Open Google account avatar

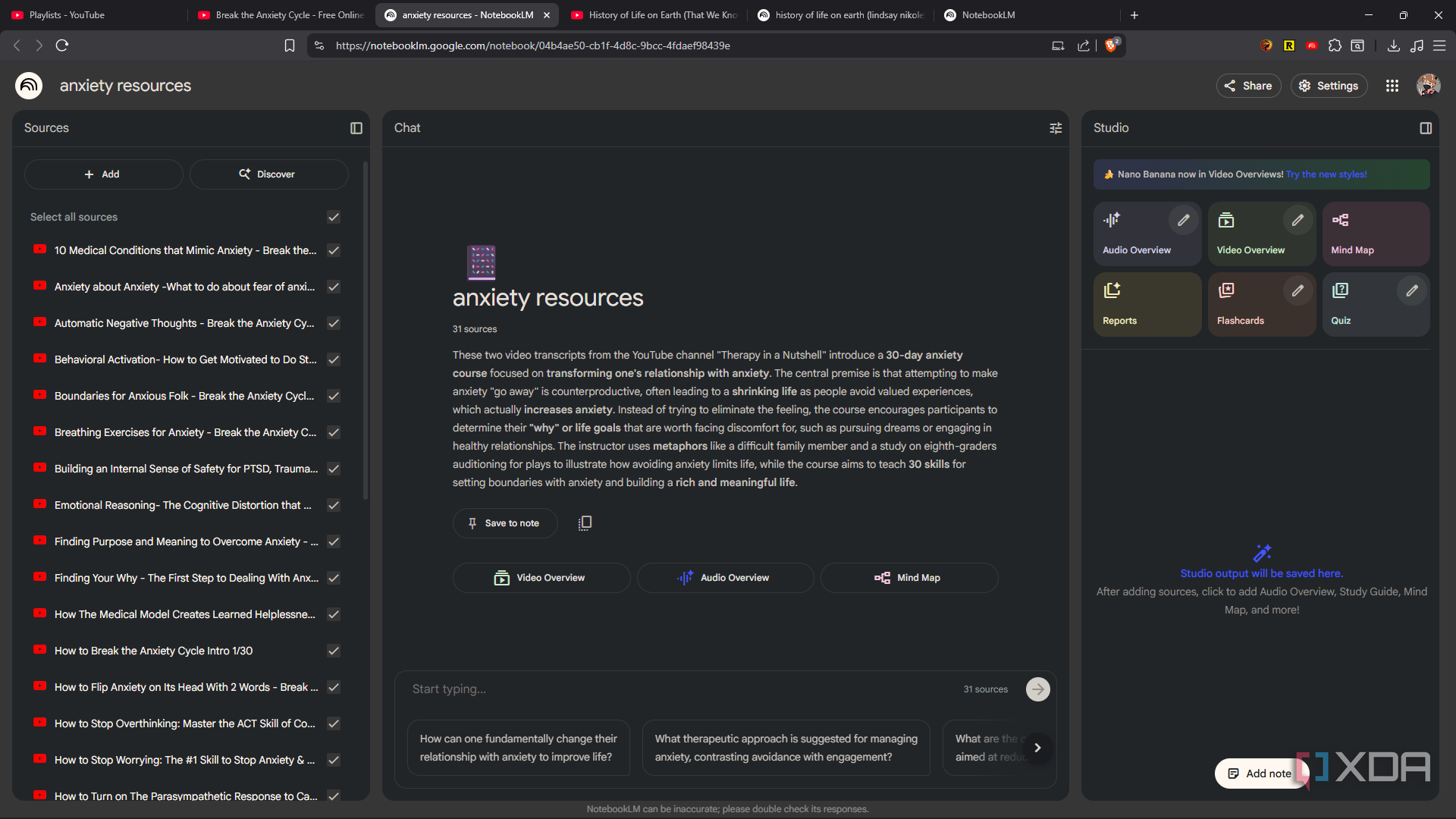(1428, 86)
